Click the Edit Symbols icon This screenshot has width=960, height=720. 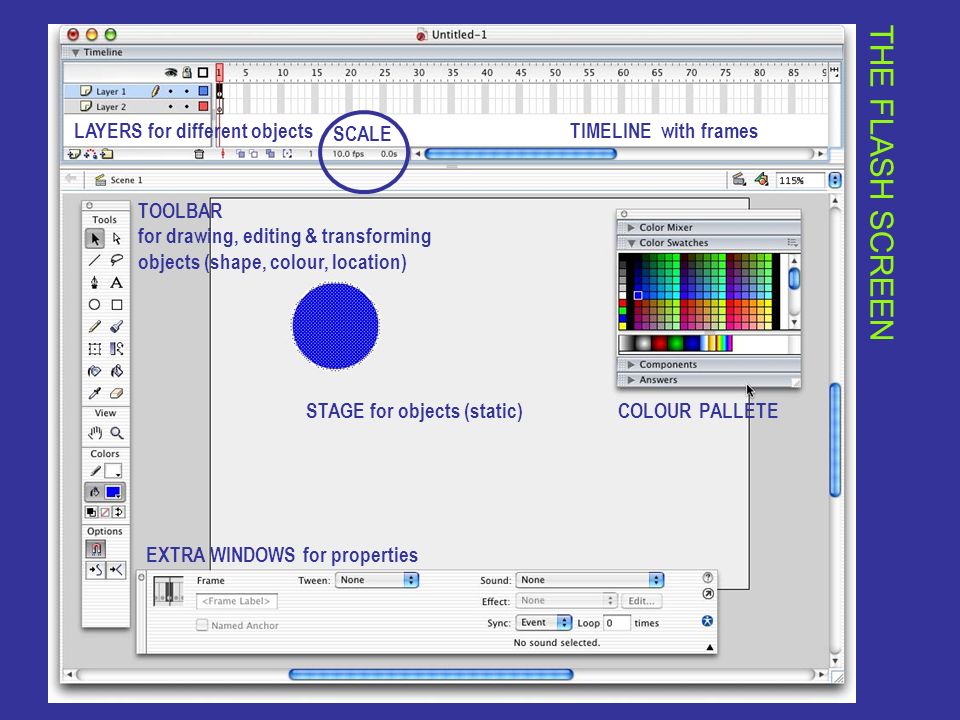[x=761, y=179]
